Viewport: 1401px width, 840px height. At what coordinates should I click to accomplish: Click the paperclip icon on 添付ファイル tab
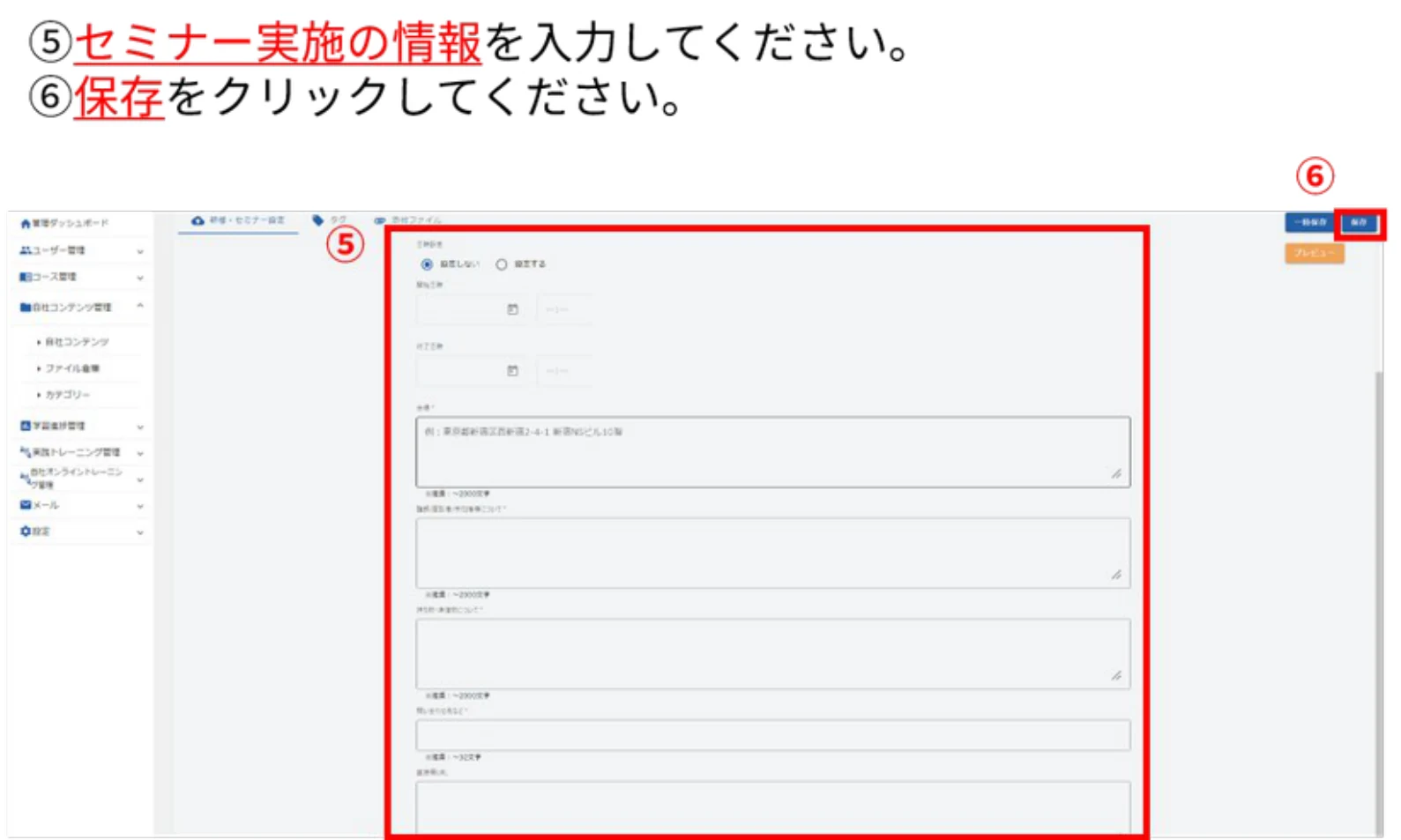(380, 220)
